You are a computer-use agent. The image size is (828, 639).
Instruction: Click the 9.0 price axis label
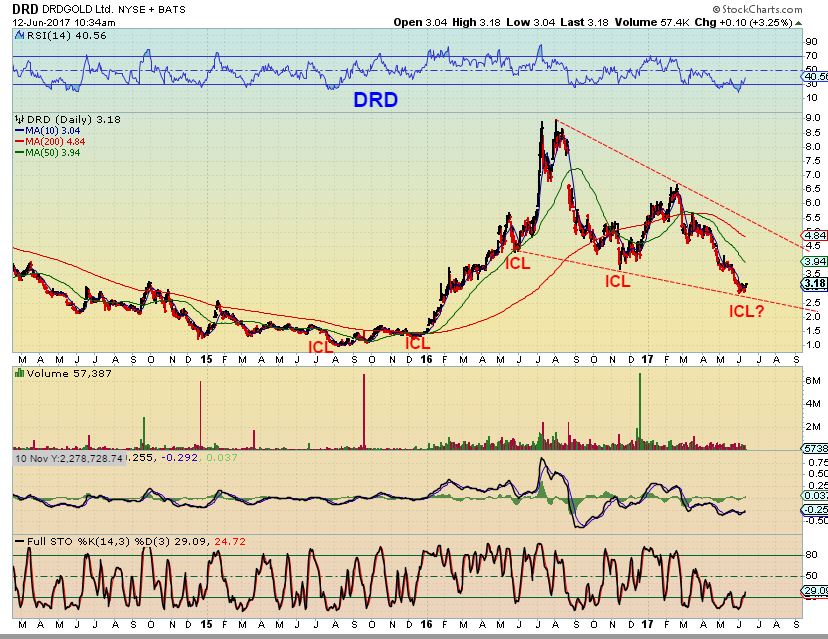click(813, 118)
